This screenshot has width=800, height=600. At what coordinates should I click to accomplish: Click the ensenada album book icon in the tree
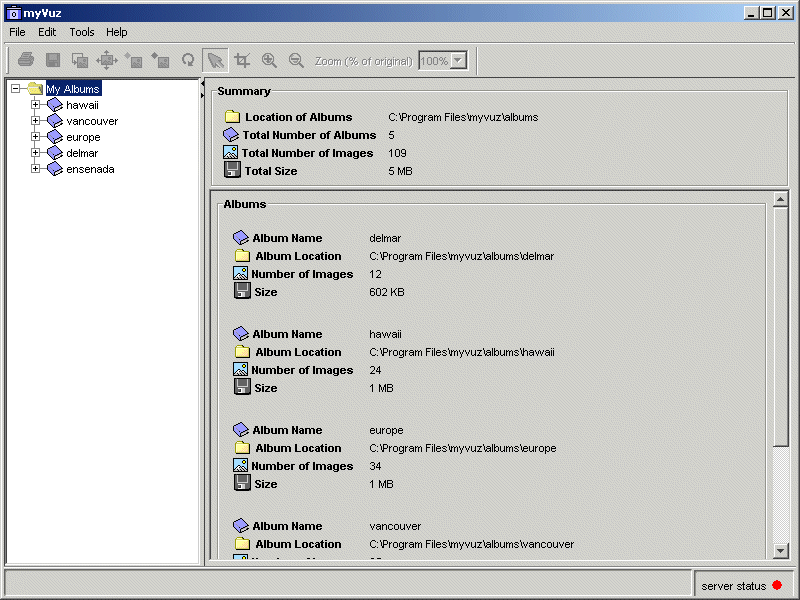[55, 169]
